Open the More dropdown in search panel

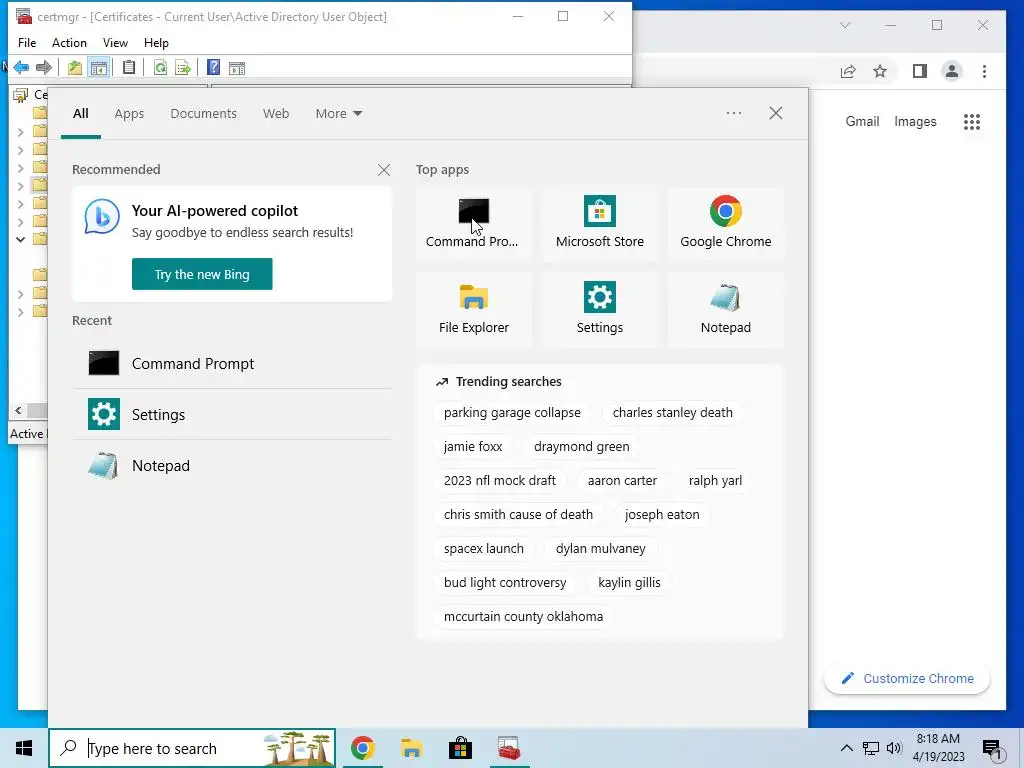338,114
